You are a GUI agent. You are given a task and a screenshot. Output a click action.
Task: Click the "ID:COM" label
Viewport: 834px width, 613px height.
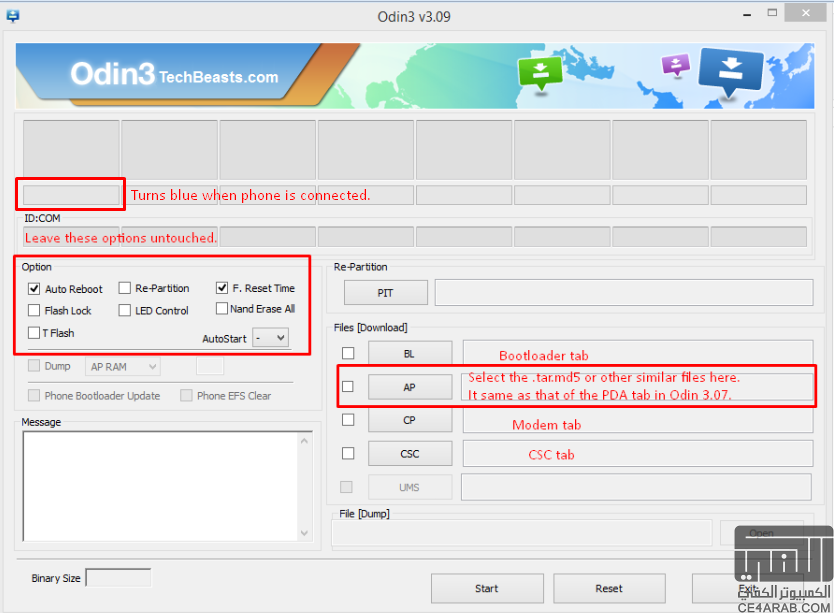(x=42, y=218)
